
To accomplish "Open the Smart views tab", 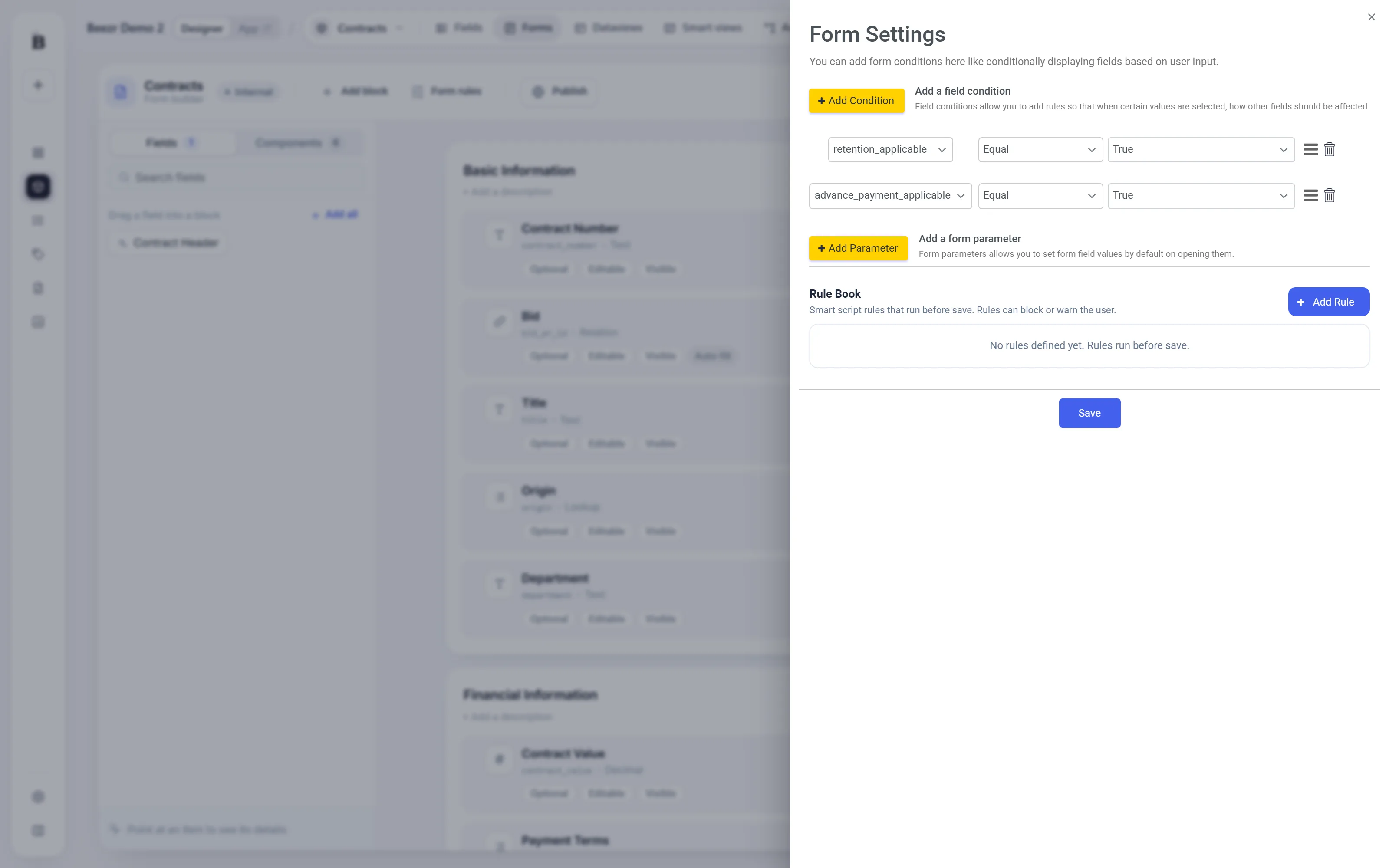I will point(703,27).
